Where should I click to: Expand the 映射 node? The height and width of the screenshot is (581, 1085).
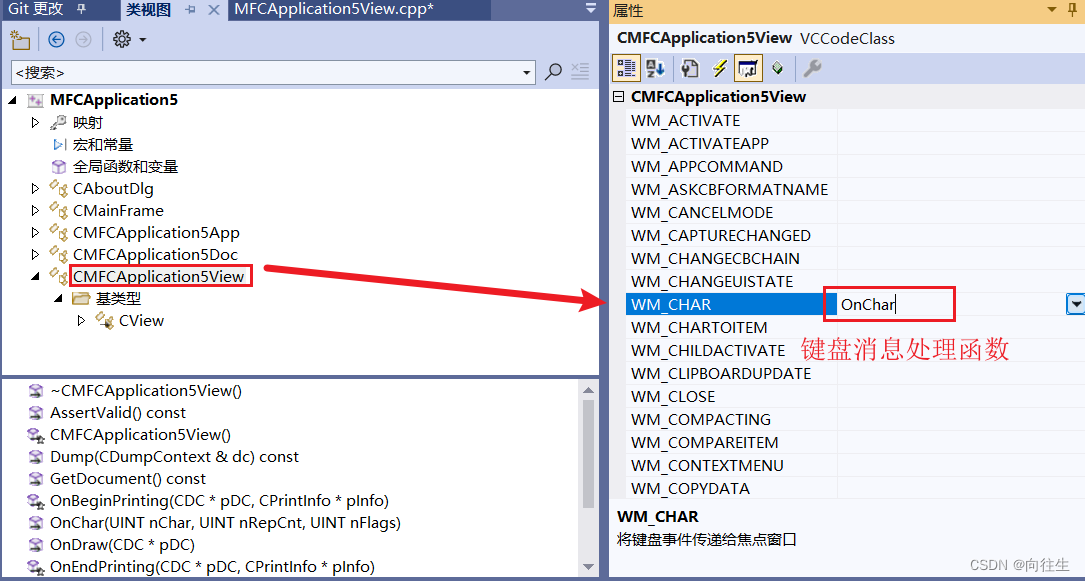(36, 122)
